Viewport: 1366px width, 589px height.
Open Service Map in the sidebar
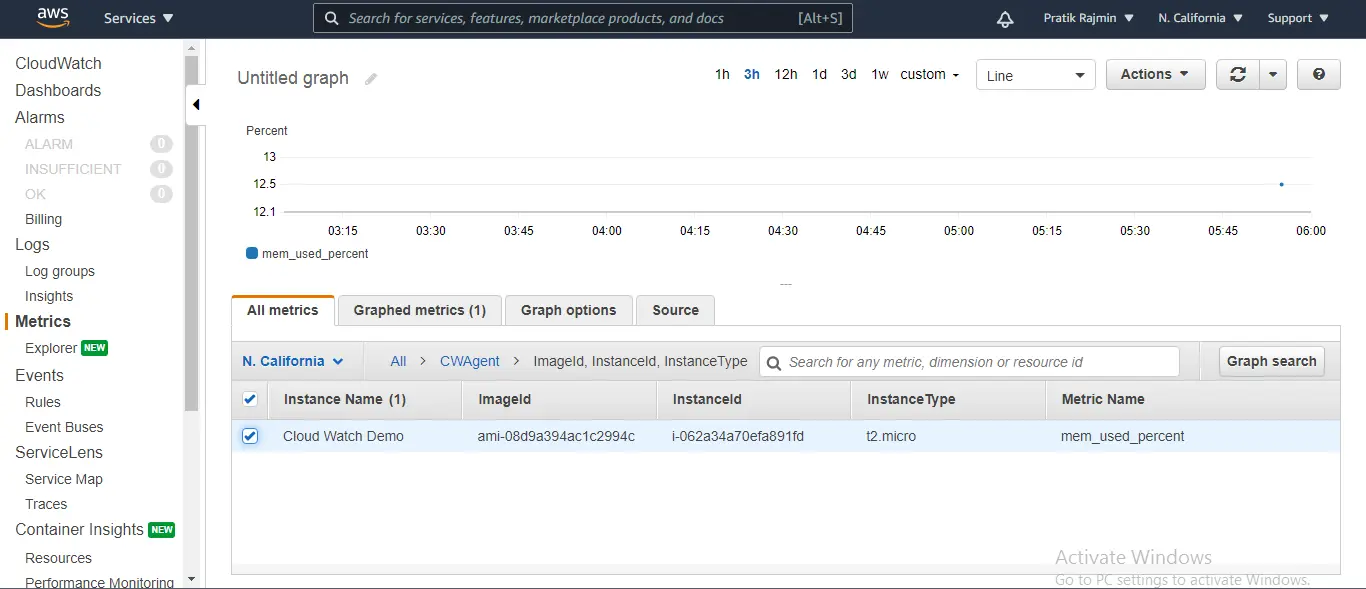pos(64,479)
